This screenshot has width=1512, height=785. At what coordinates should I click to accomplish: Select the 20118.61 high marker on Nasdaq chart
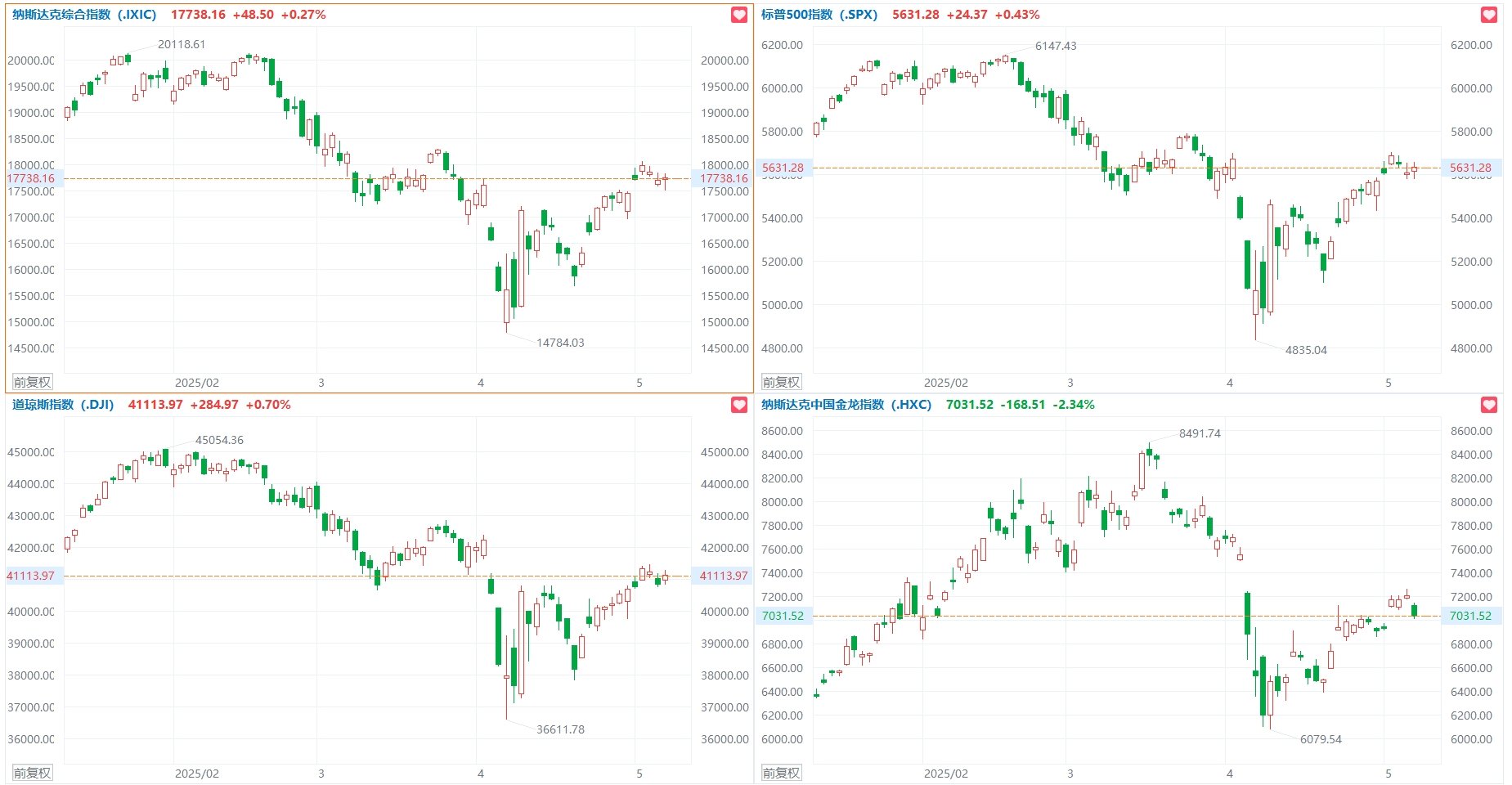click(182, 44)
